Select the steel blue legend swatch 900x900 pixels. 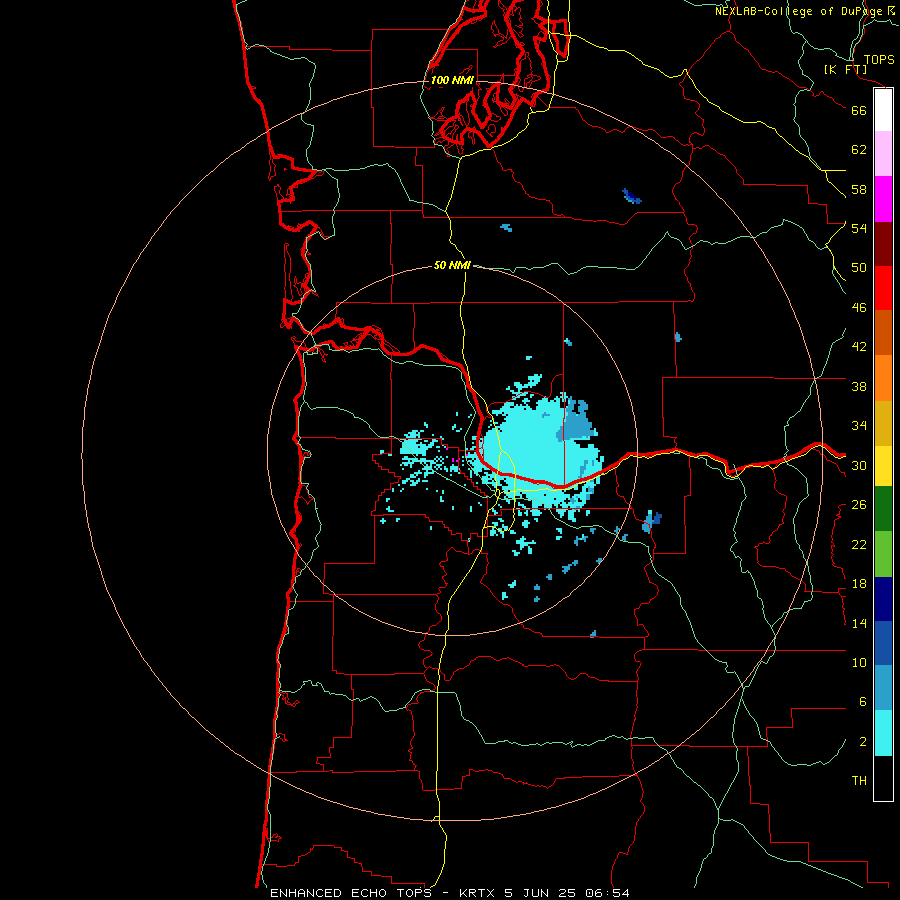coord(883,688)
